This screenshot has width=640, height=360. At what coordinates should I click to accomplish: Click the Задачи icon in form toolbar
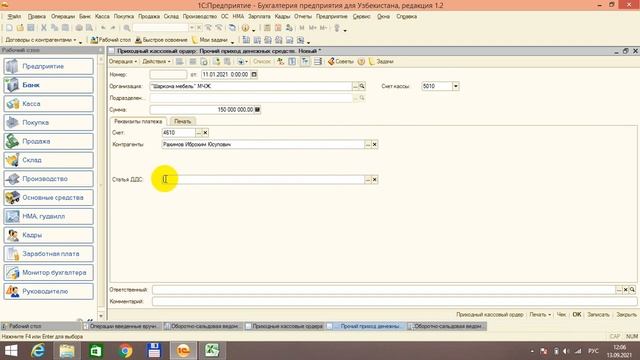(381, 62)
